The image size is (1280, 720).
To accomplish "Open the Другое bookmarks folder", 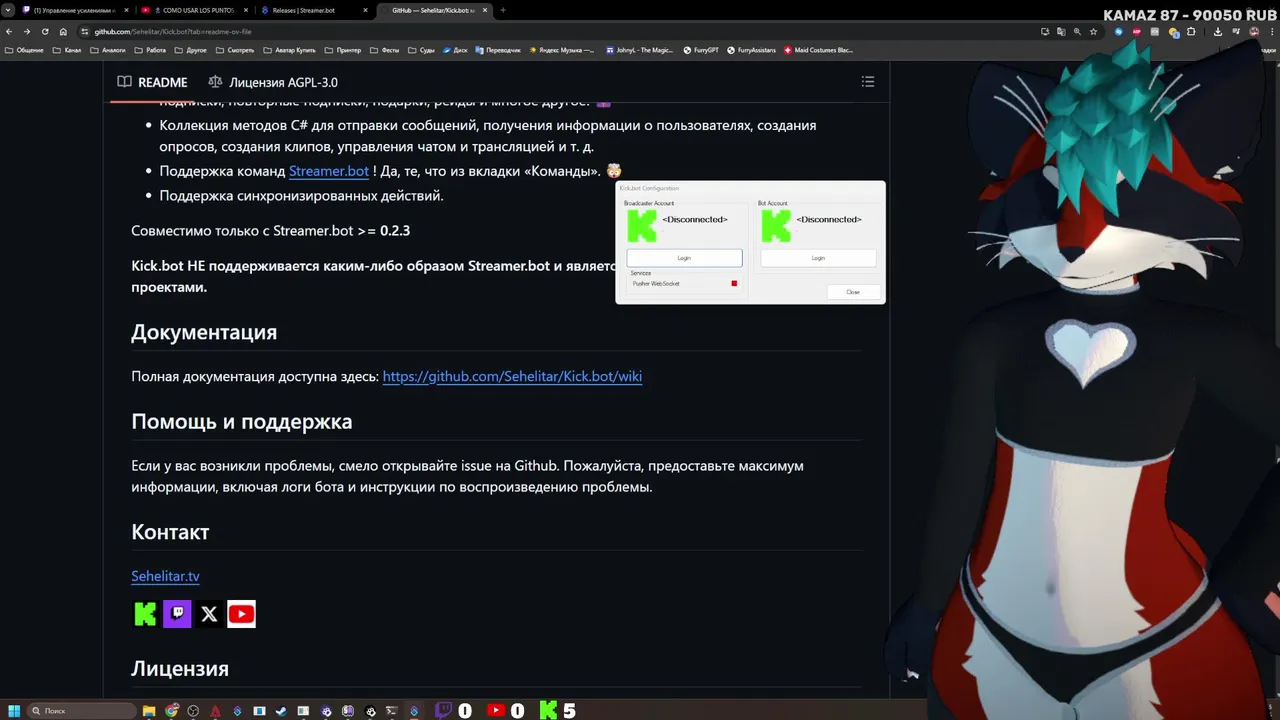I will coord(190,50).
